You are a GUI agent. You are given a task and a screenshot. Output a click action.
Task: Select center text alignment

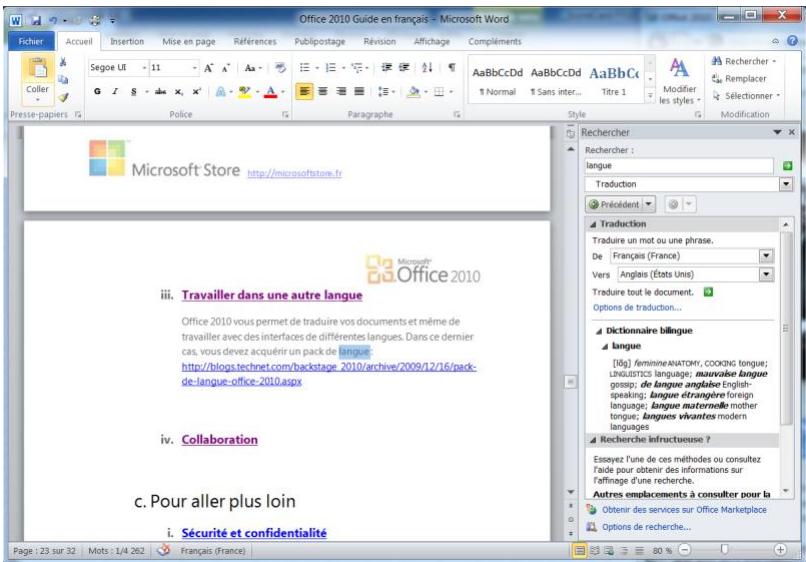(323, 92)
